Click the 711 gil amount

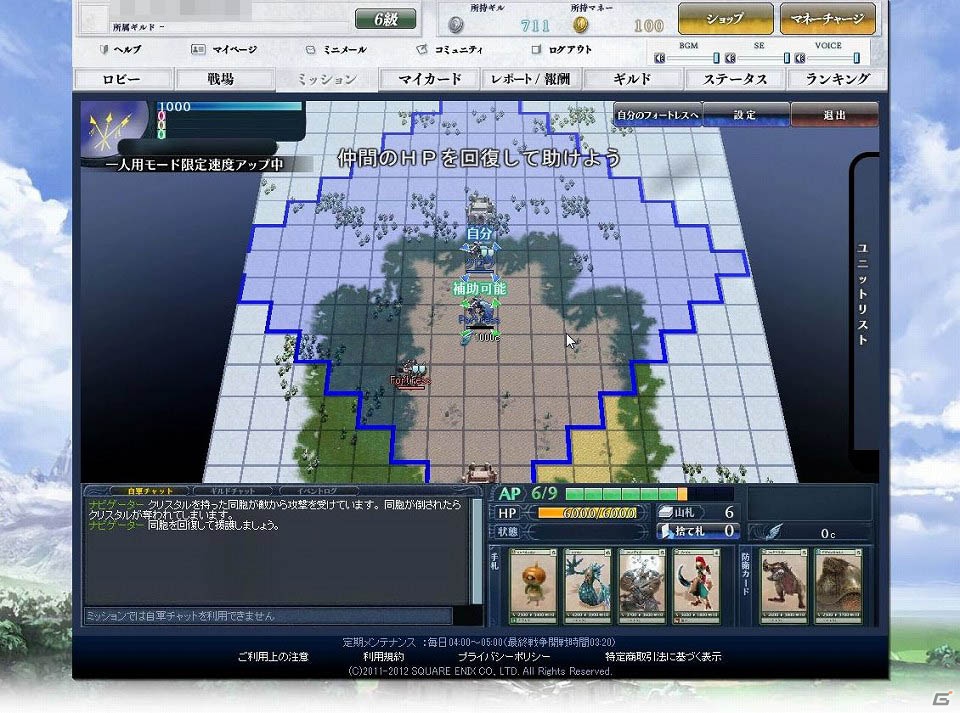coord(534,25)
